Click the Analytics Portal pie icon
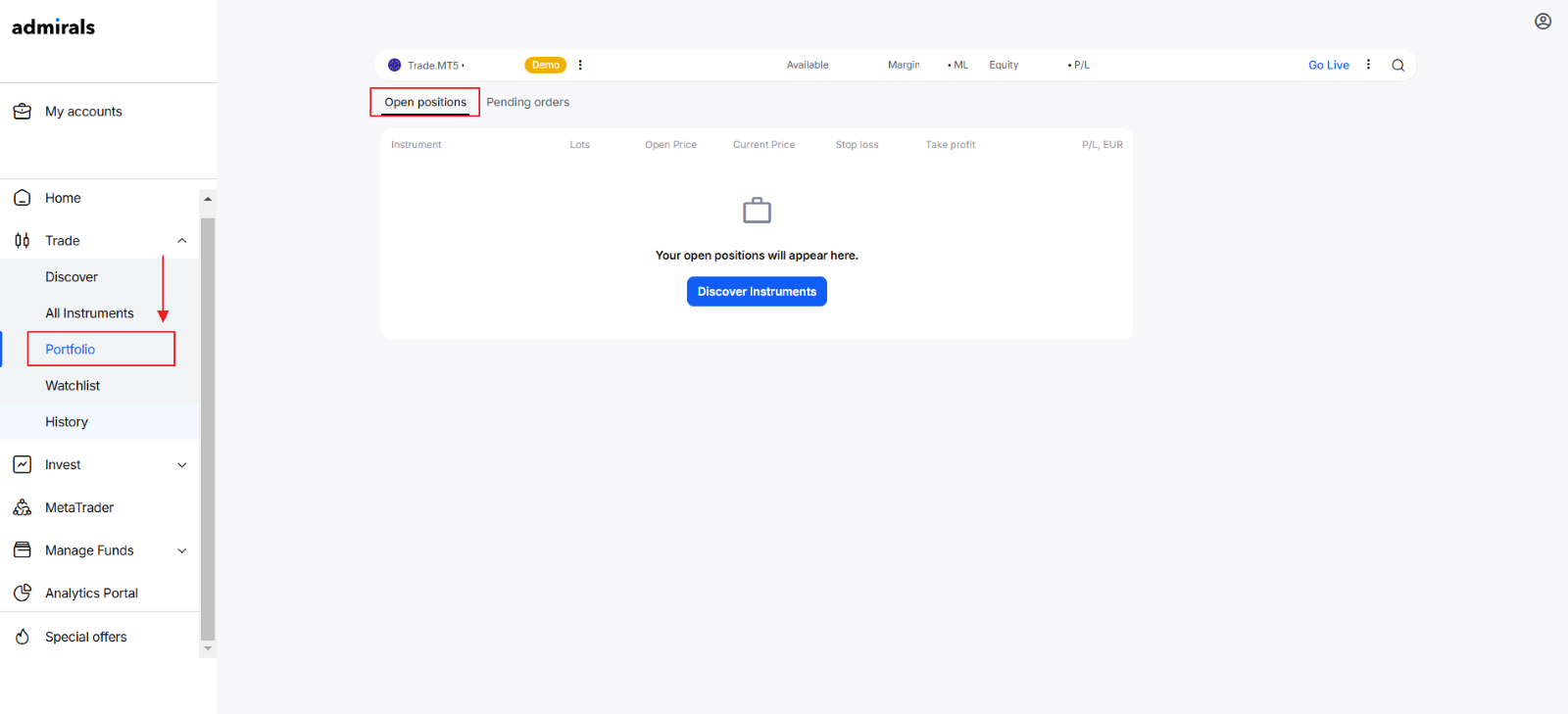The height and width of the screenshot is (714, 1568). (23, 593)
